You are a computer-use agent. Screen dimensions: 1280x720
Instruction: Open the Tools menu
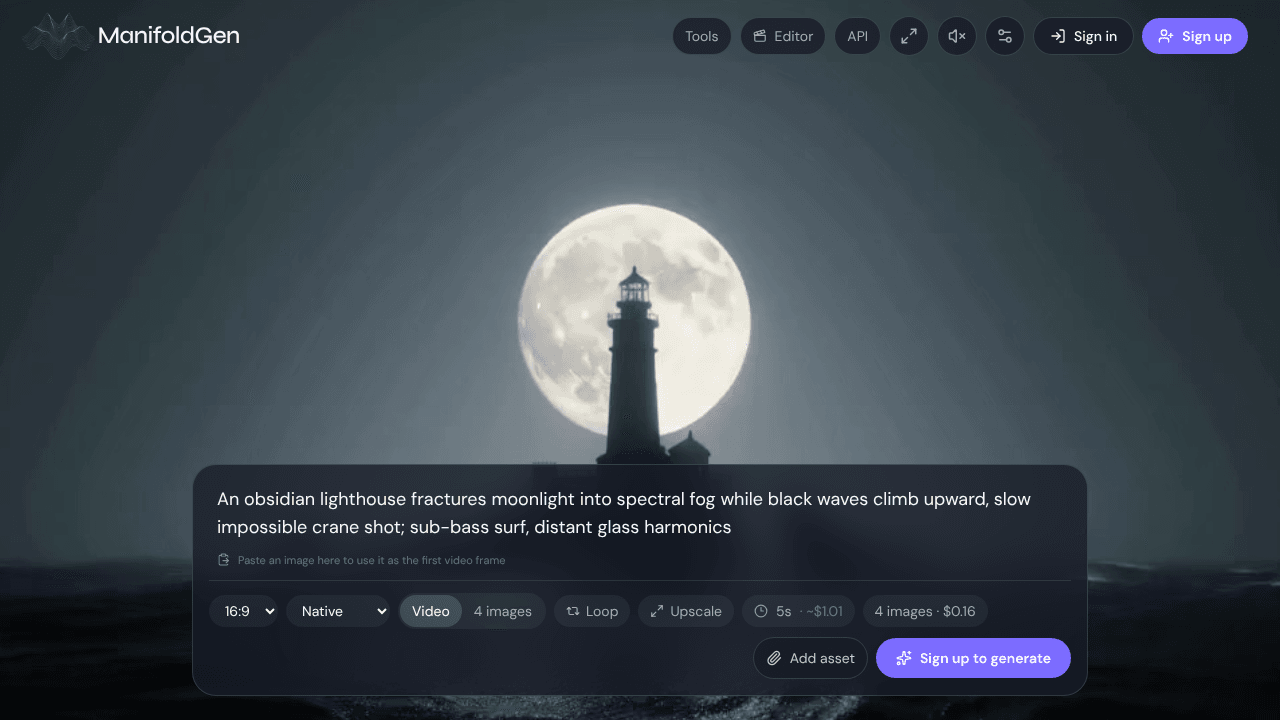(x=702, y=36)
